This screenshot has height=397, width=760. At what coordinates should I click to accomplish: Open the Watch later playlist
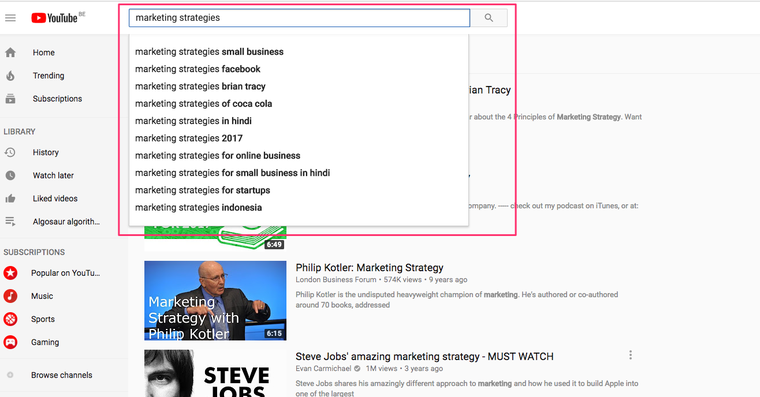click(53, 175)
